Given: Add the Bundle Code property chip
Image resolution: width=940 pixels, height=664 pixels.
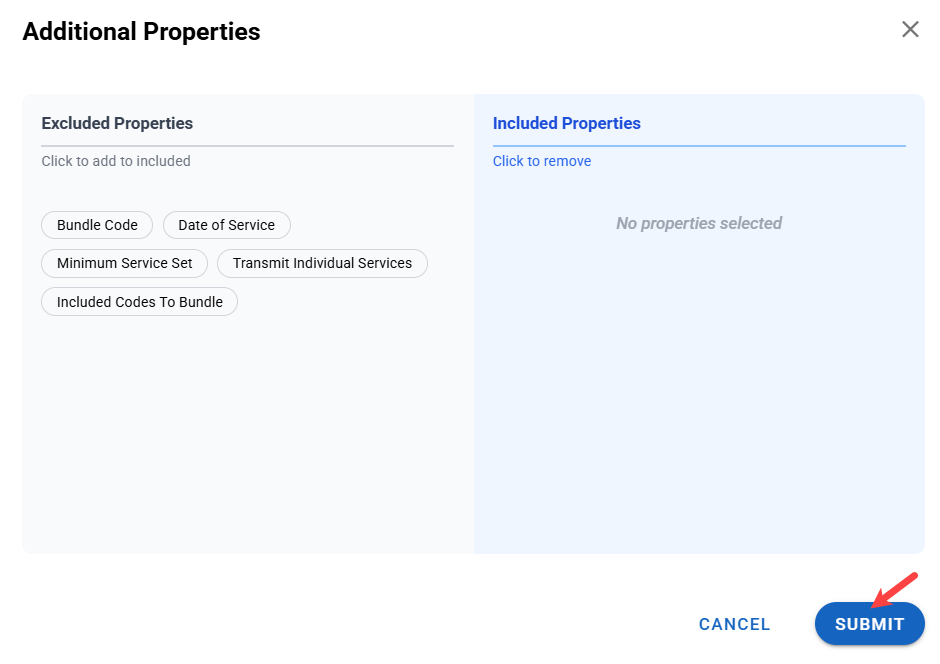Looking at the screenshot, I should 97,225.
